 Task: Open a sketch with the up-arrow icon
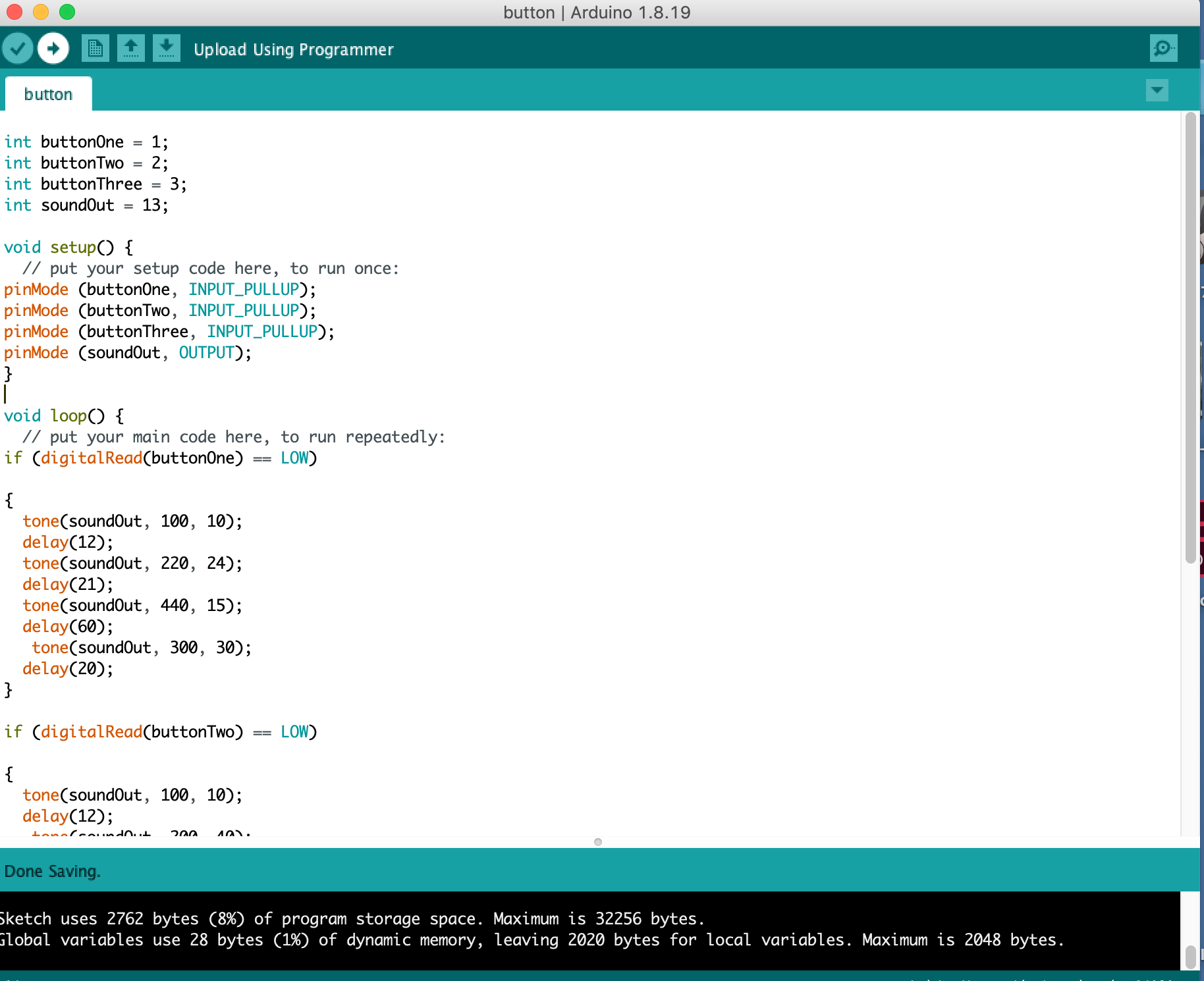[131, 49]
